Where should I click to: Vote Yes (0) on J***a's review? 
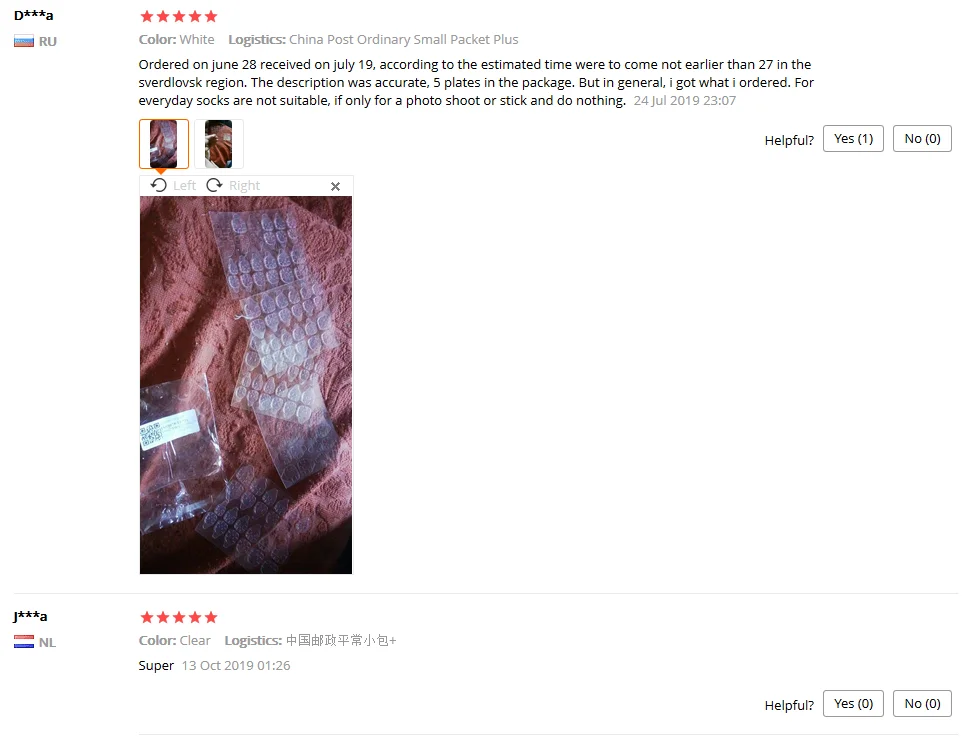pyautogui.click(x=853, y=704)
